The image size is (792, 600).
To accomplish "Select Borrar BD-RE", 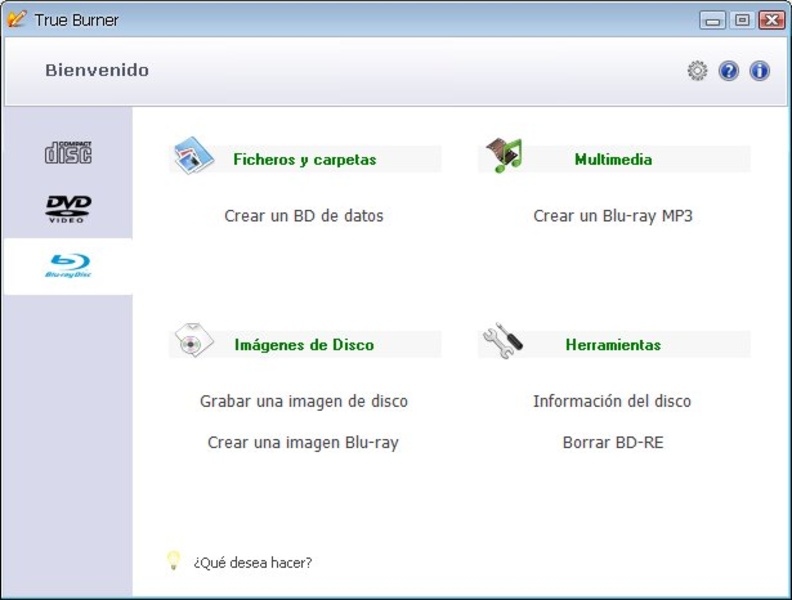I will (x=613, y=442).
